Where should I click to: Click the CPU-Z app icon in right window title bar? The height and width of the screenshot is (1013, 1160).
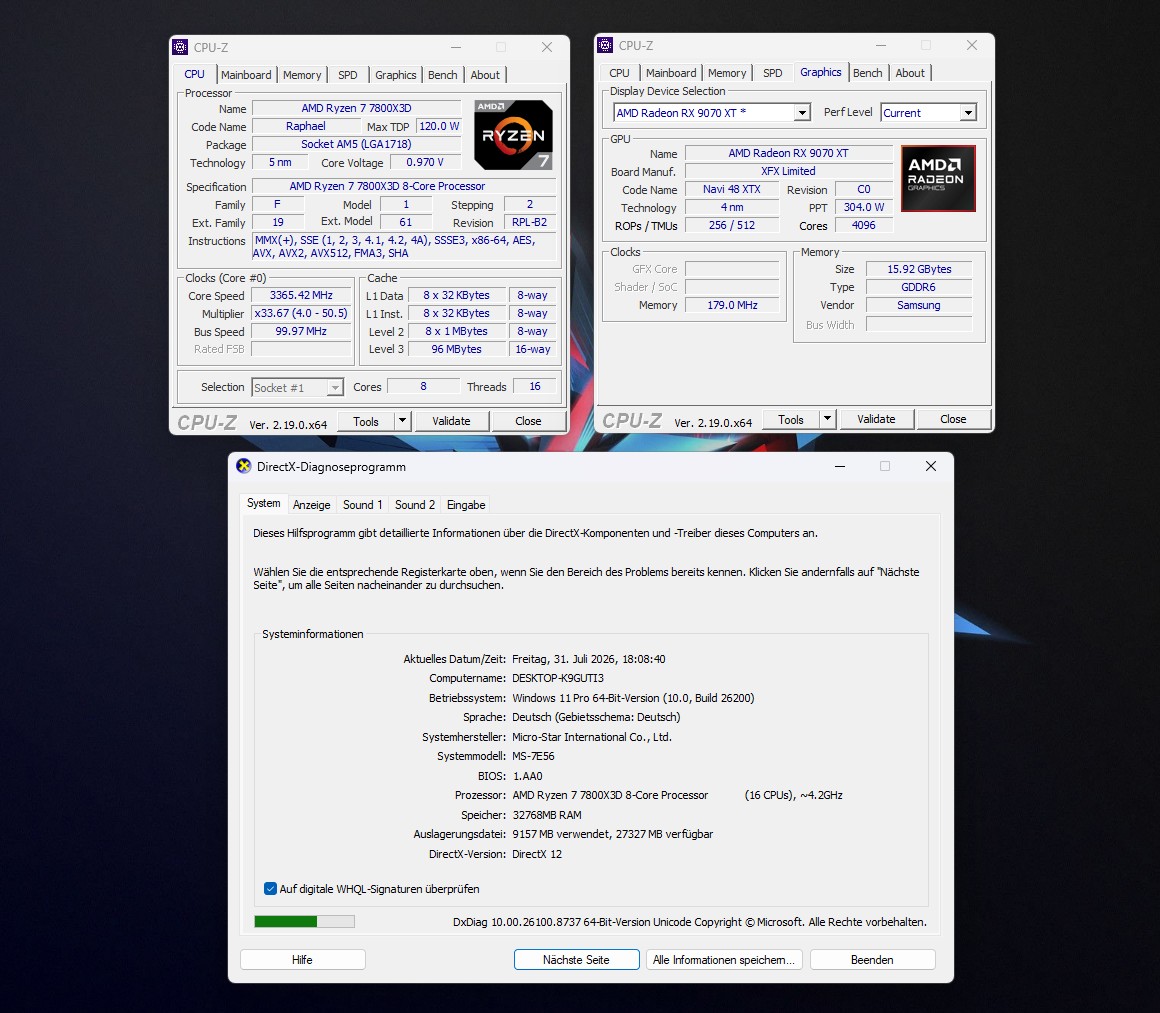click(x=605, y=45)
